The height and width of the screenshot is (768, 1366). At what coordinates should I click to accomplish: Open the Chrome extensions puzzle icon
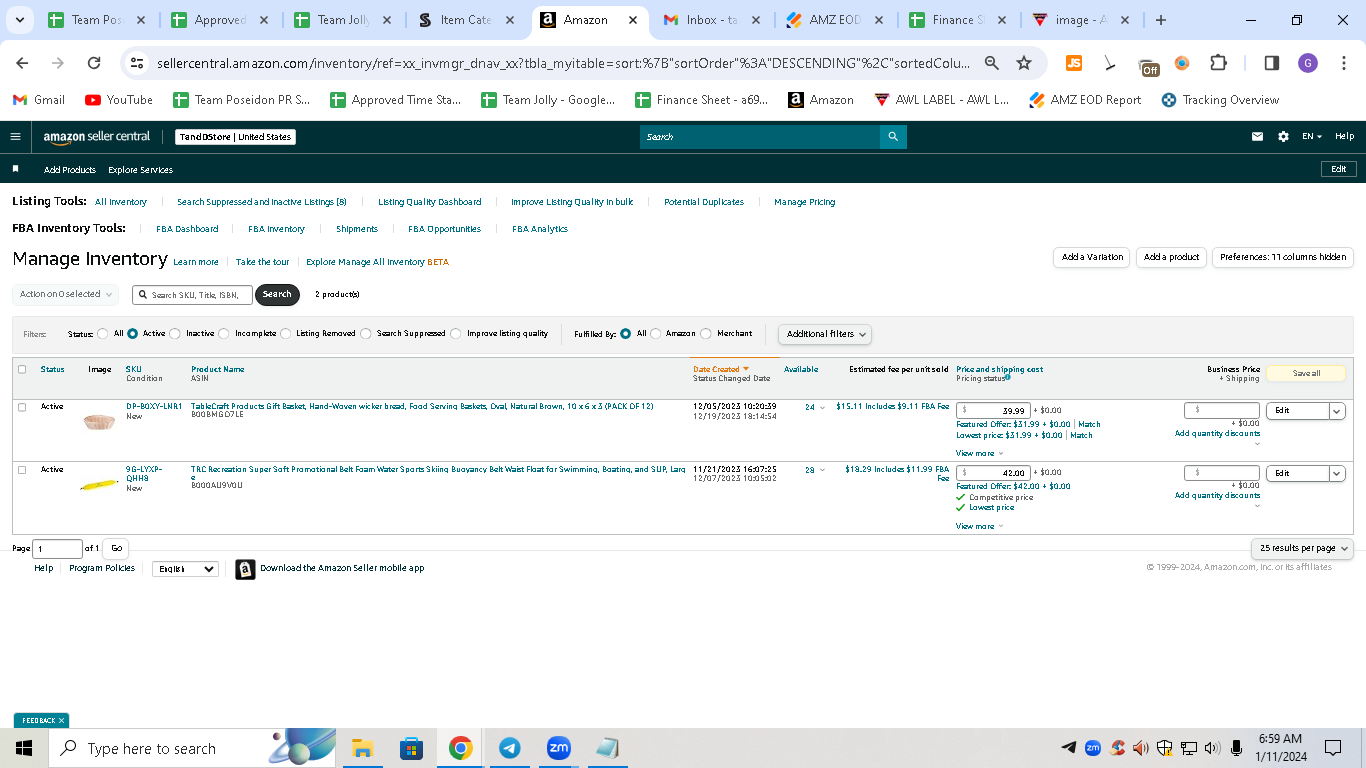click(1218, 63)
